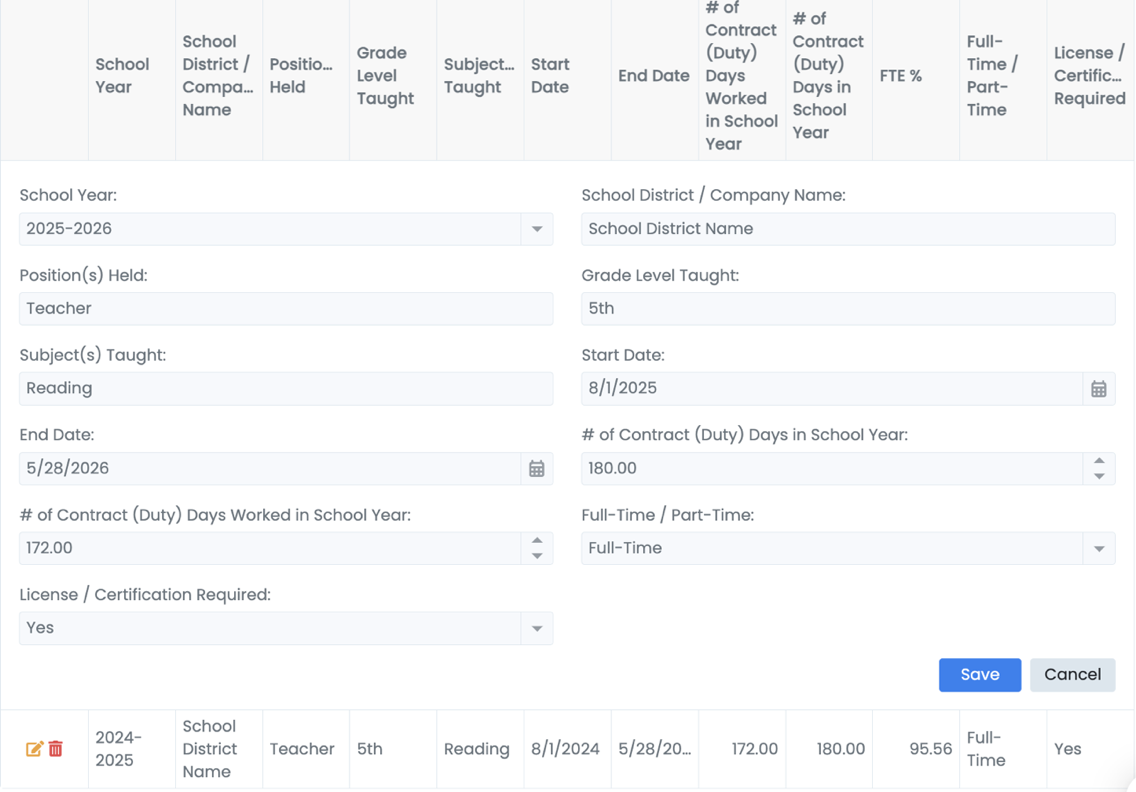Open the Start Date calendar picker

(x=1098, y=389)
